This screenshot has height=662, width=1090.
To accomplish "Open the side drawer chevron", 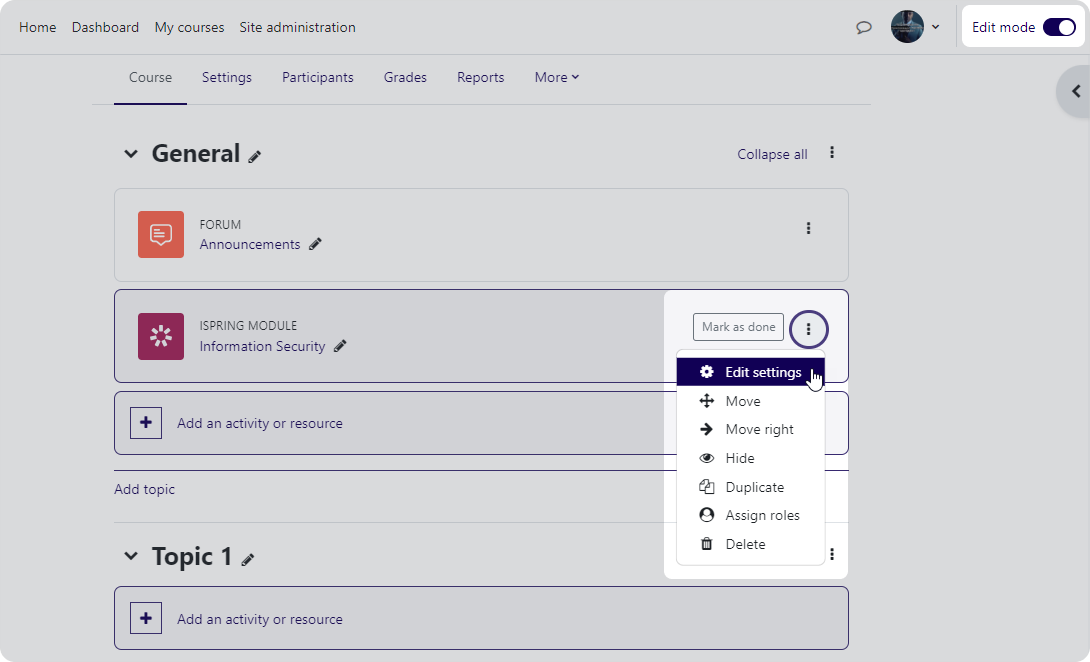I will pyautogui.click(x=1075, y=91).
